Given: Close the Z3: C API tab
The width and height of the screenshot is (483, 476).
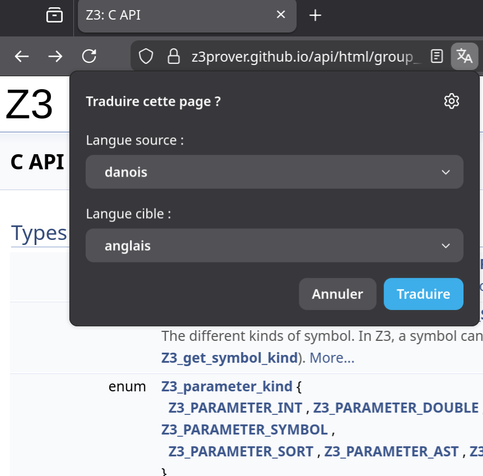Looking at the screenshot, I should (x=281, y=15).
